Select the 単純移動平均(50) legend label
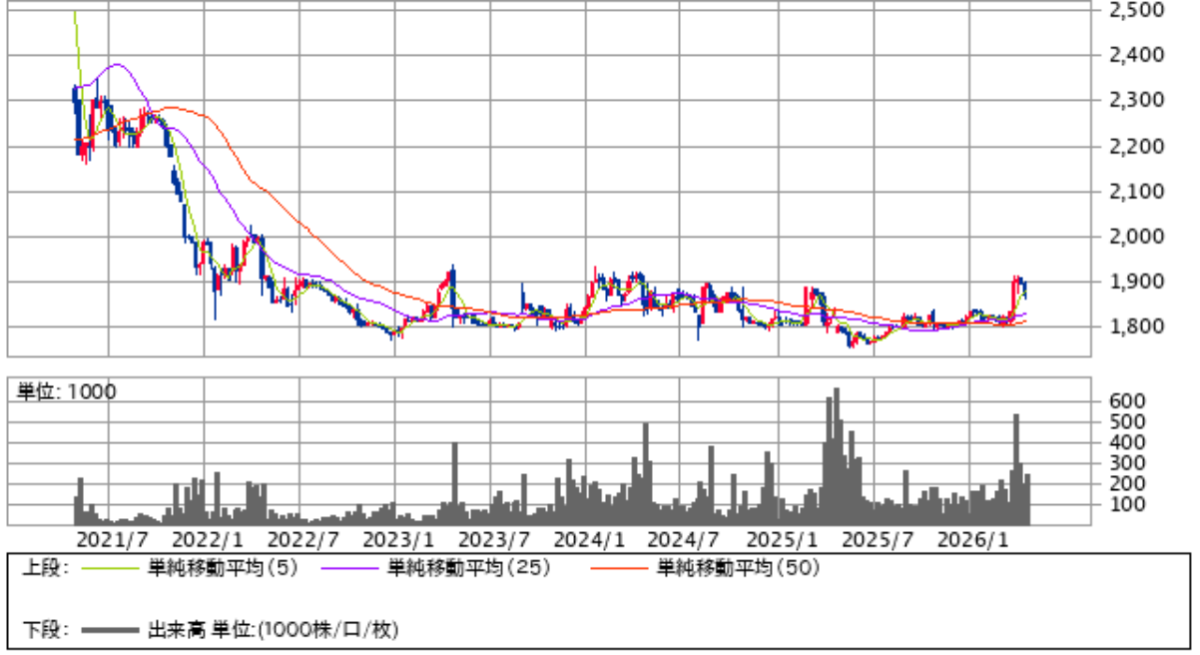The height and width of the screenshot is (655, 1200). click(738, 569)
